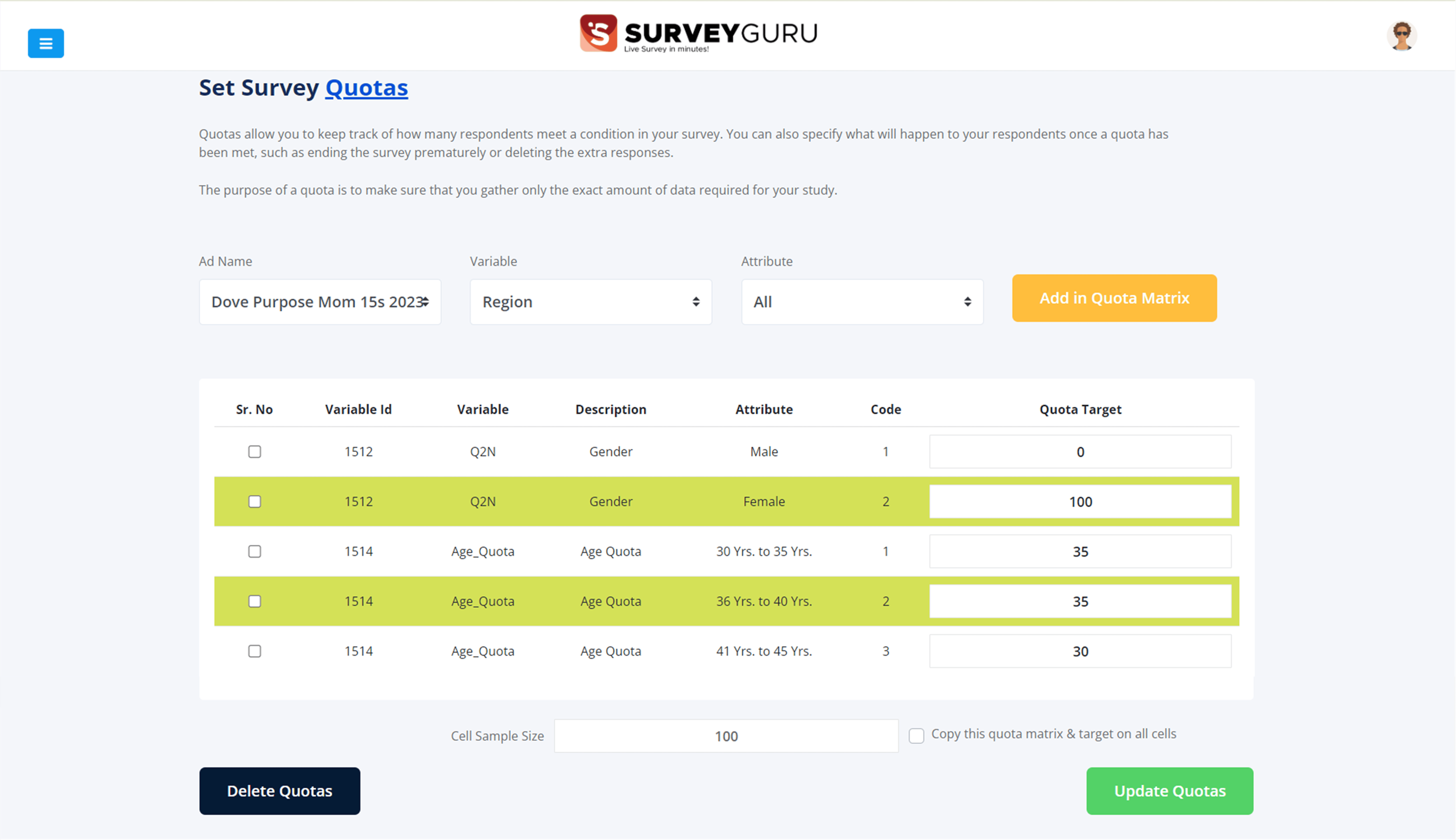Open the Attribute dropdown showing All
The width and height of the screenshot is (1456, 840).
[x=862, y=302]
